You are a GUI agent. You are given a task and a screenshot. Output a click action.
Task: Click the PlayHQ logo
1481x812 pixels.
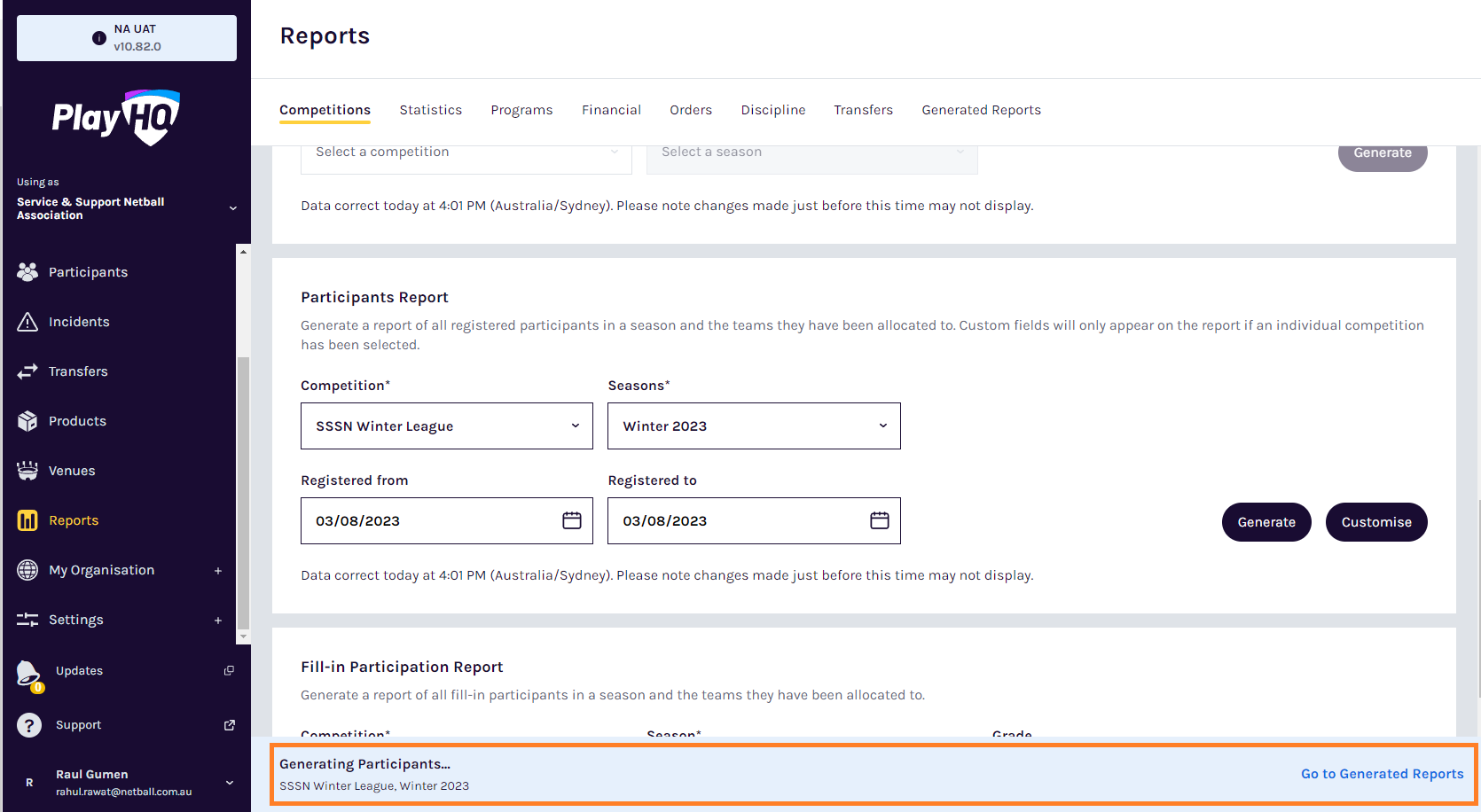[x=116, y=117]
